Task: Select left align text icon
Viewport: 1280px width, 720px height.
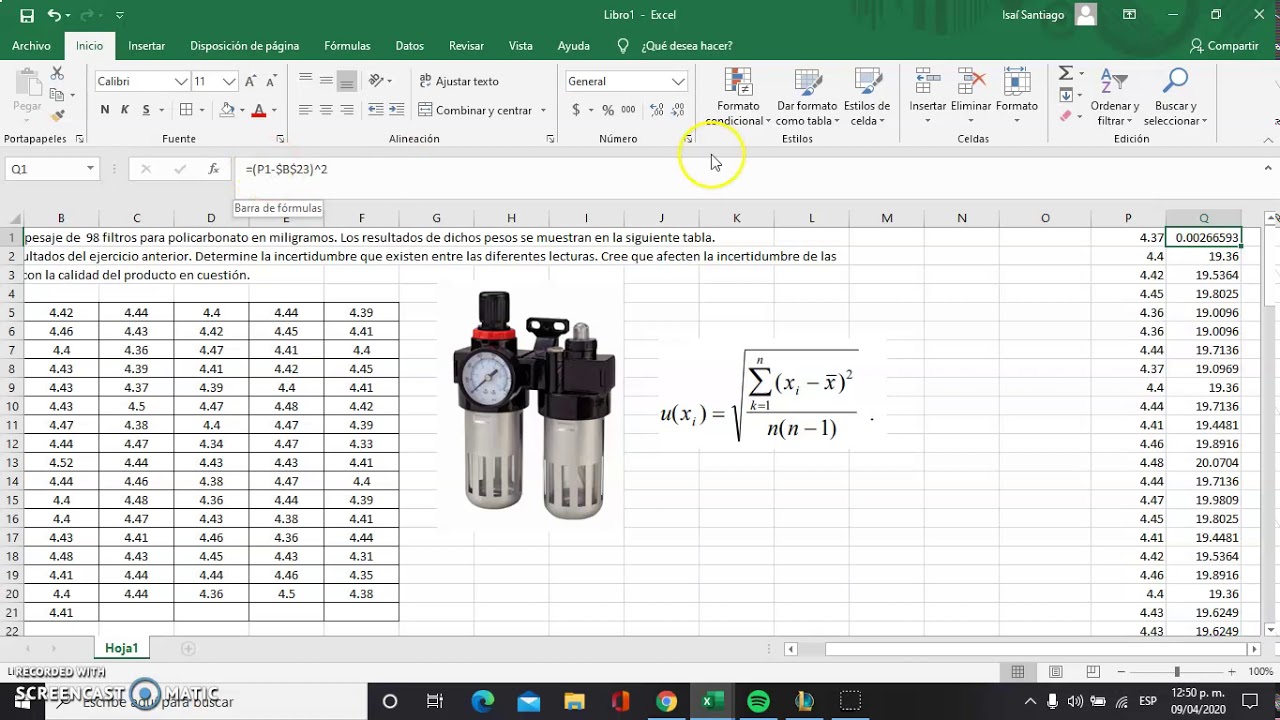Action: [x=305, y=110]
